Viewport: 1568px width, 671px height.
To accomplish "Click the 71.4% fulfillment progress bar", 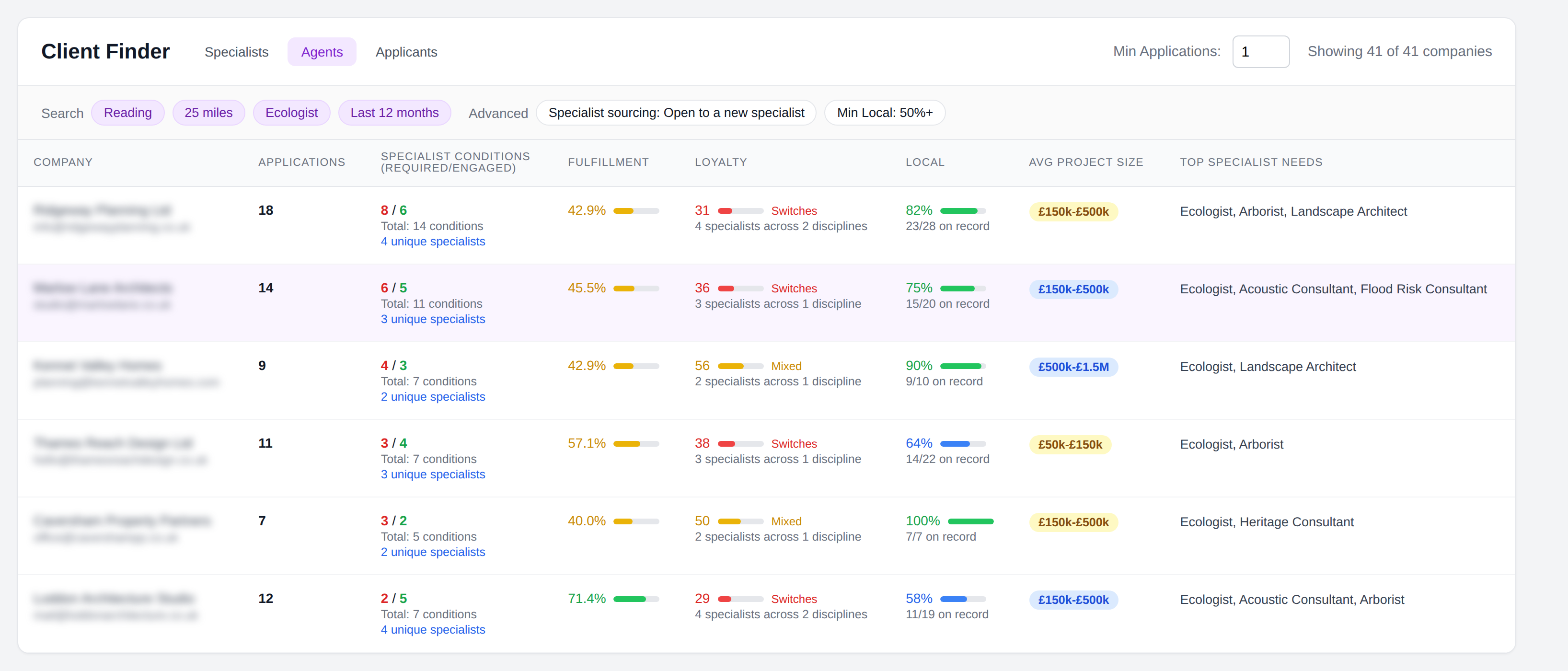I will tap(636, 599).
